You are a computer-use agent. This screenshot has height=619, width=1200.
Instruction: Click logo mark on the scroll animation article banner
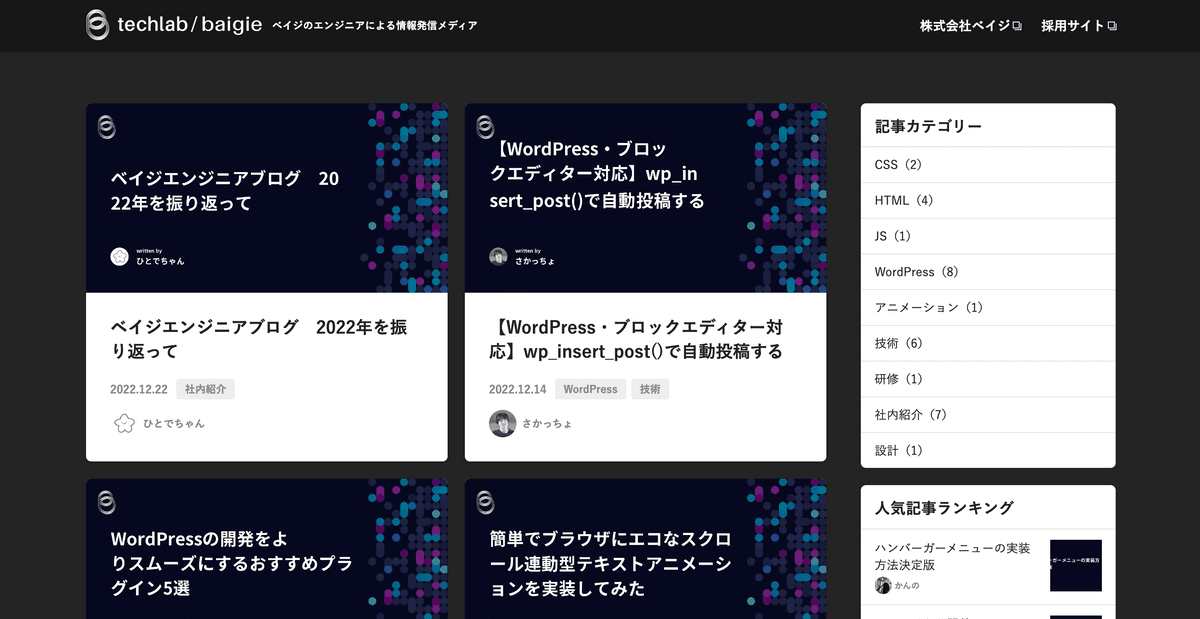pos(485,502)
